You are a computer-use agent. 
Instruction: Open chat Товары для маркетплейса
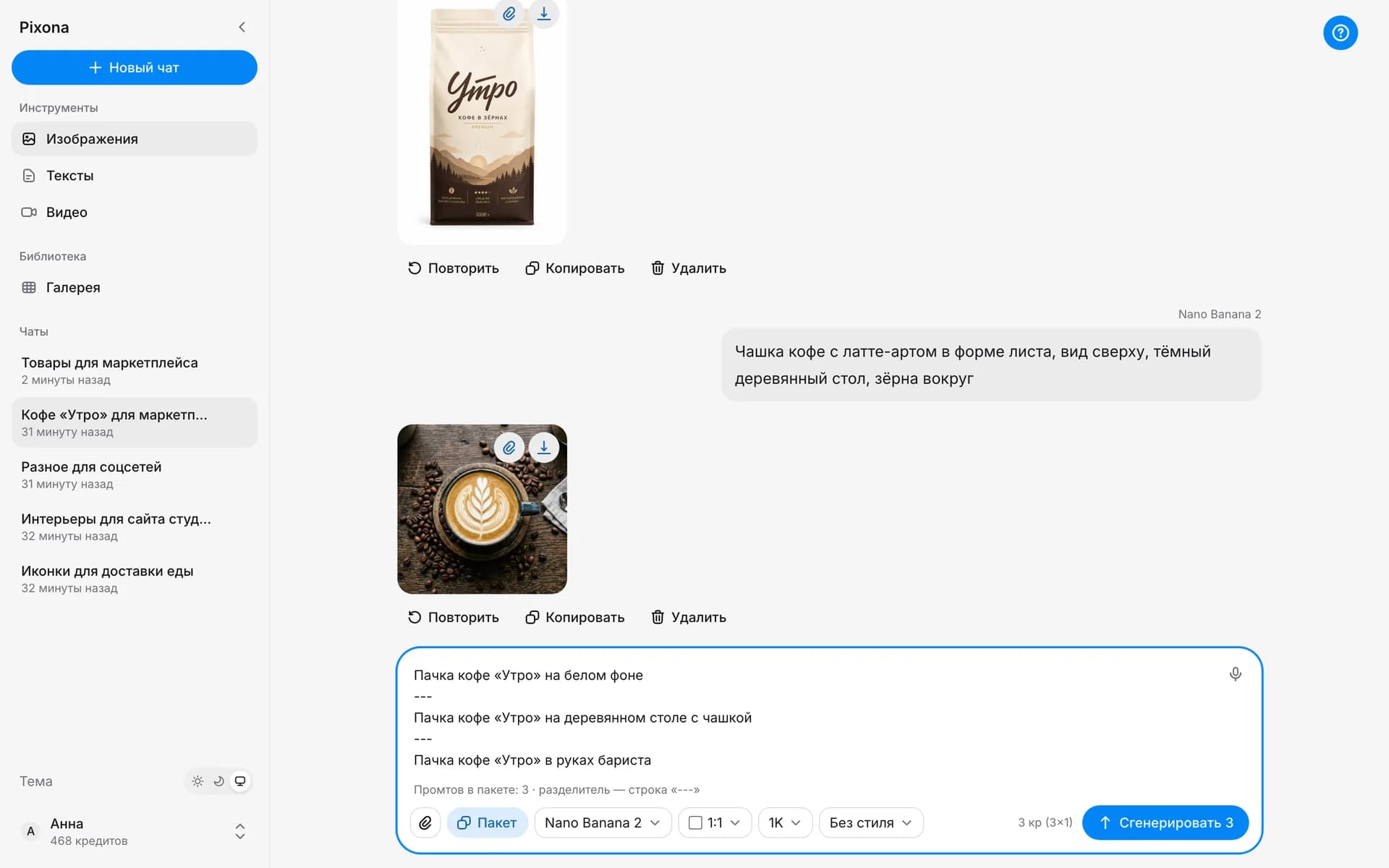click(135, 370)
